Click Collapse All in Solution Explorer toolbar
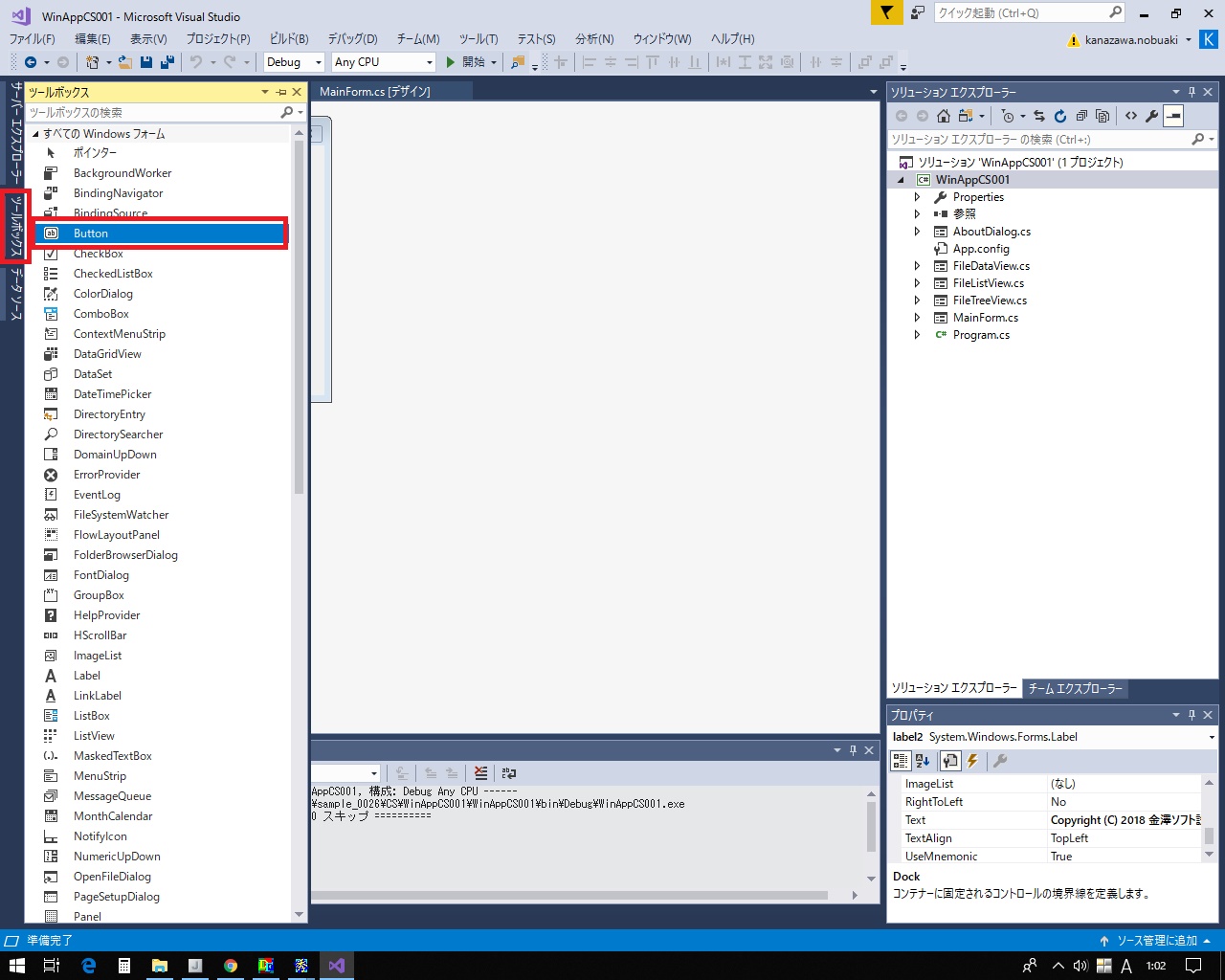This screenshot has height=980, width=1225. click(1081, 116)
